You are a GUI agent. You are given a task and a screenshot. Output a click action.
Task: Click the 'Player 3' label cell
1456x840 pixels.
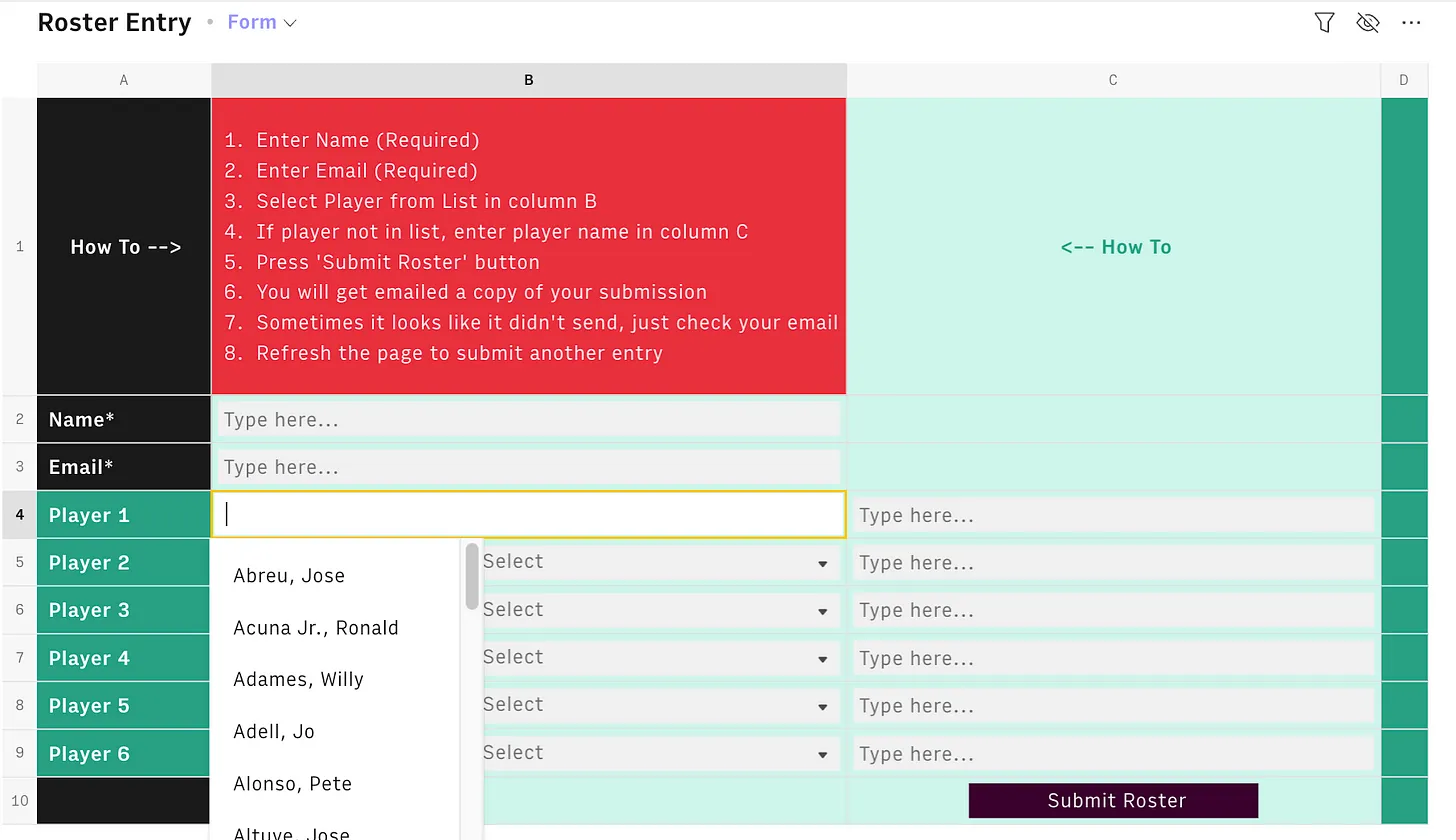point(124,610)
